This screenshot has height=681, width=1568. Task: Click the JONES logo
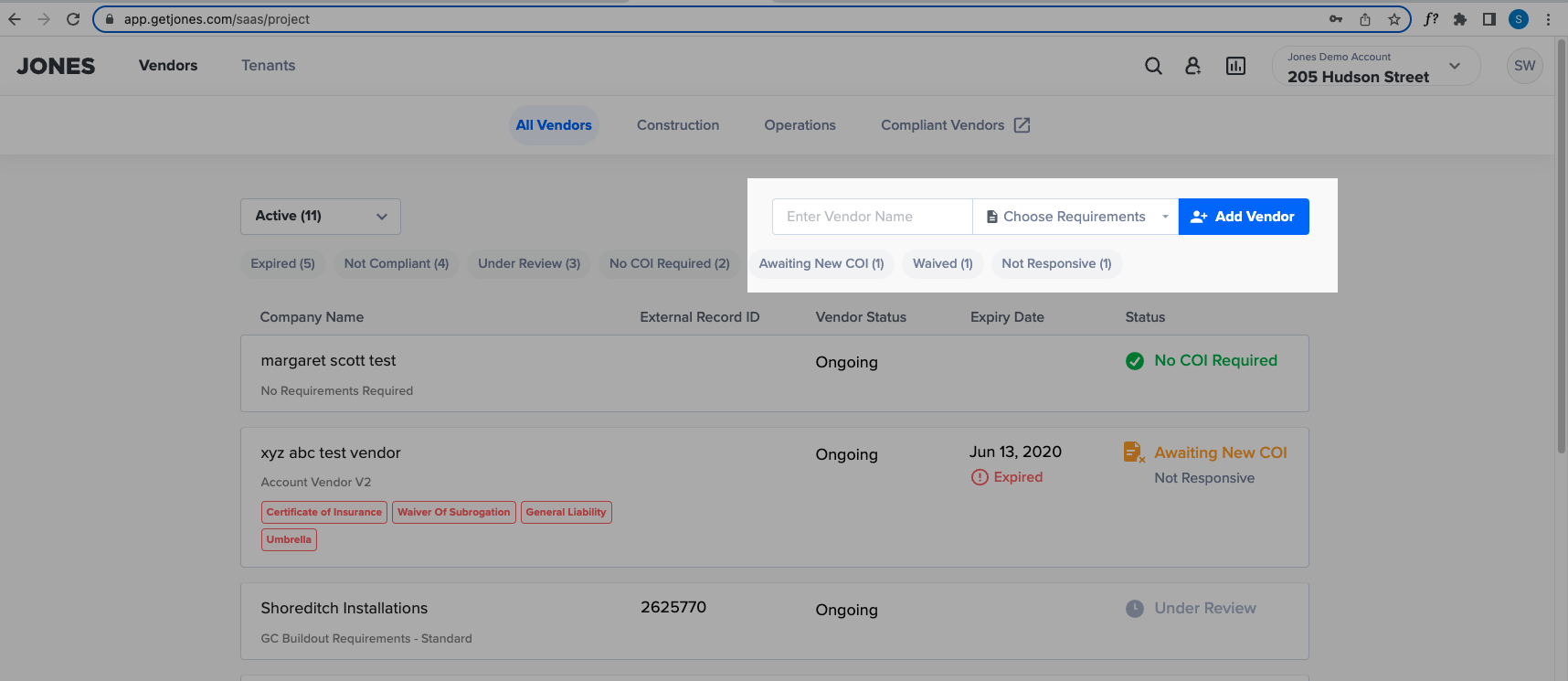pos(56,66)
